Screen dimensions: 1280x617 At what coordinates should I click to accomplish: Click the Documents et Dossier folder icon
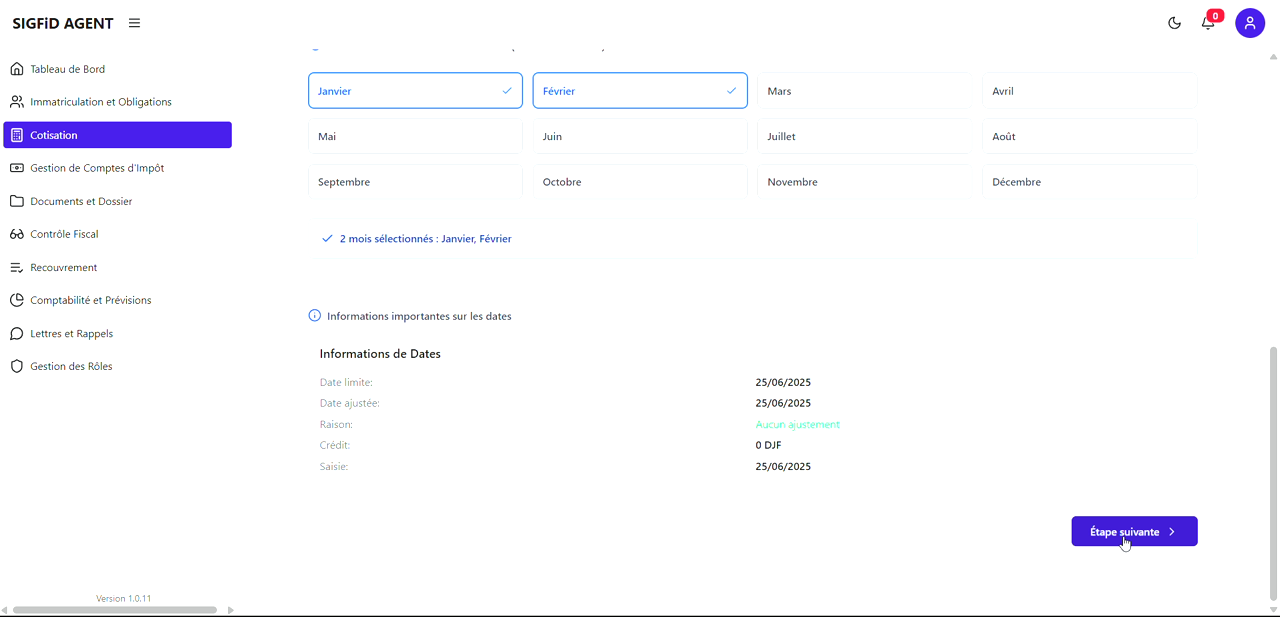pos(17,201)
